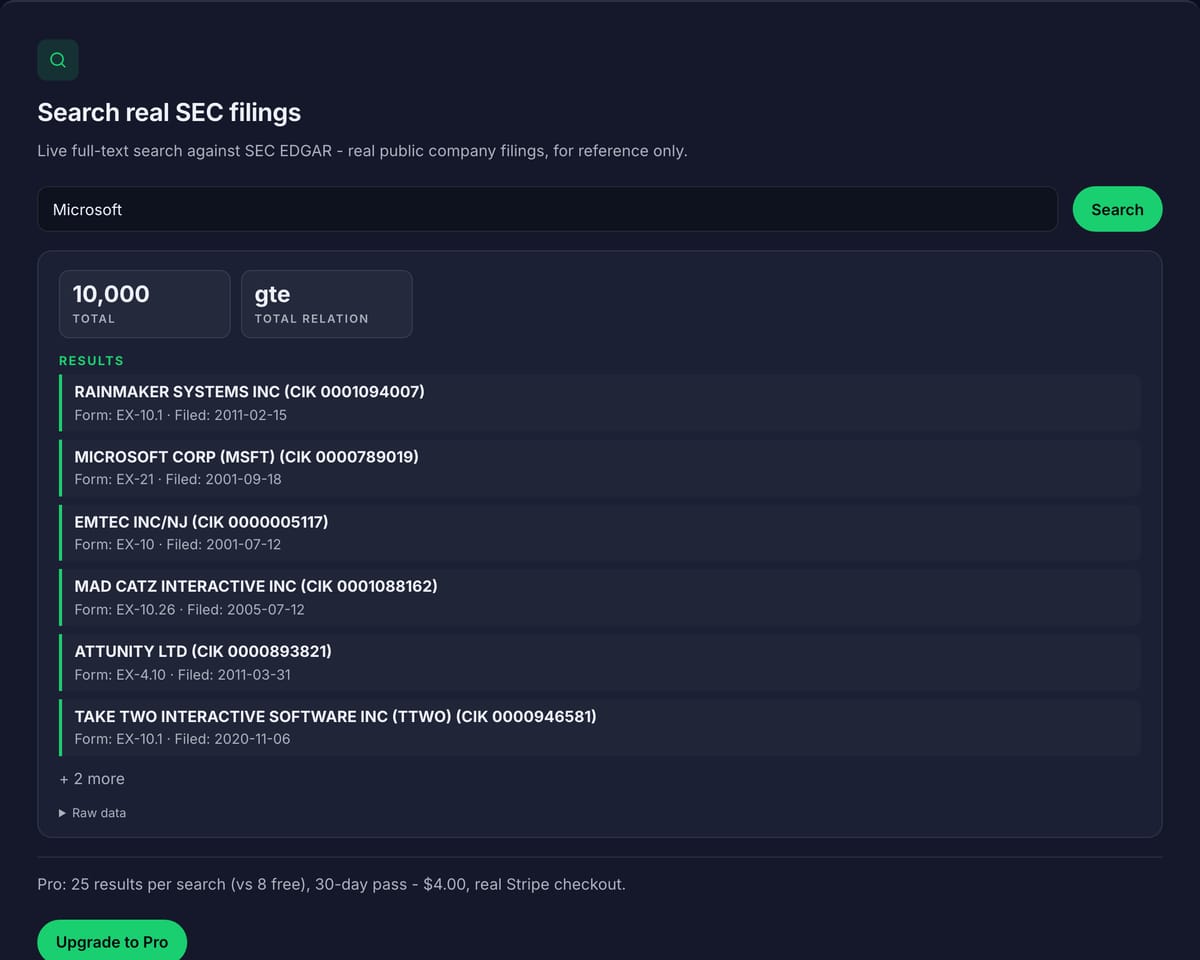
Task: Click 'Form: EX-4.10 · Filed: 2011-03-31' text
Action: (183, 675)
